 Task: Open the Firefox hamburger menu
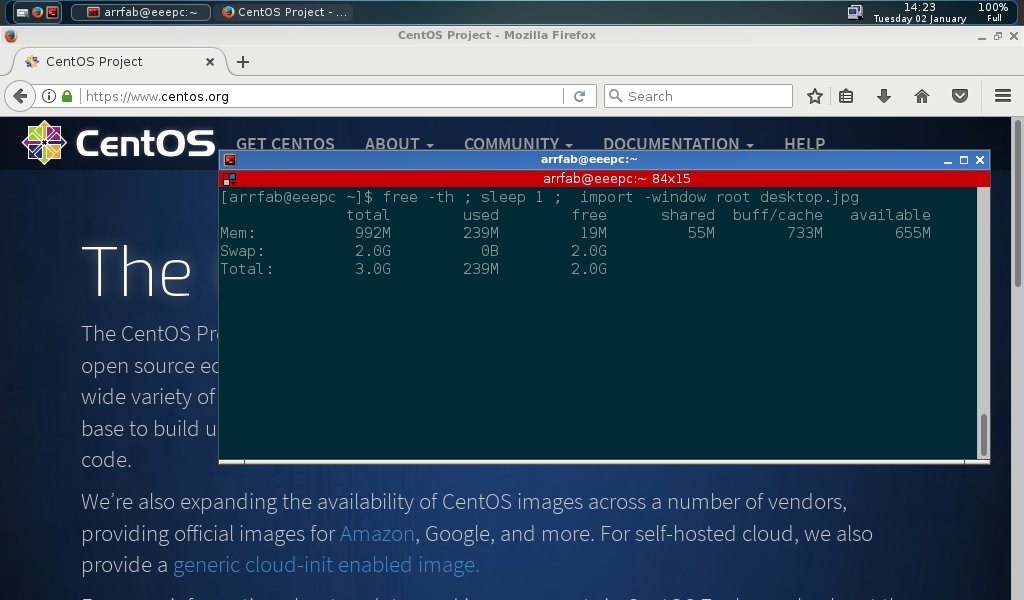click(x=1003, y=97)
